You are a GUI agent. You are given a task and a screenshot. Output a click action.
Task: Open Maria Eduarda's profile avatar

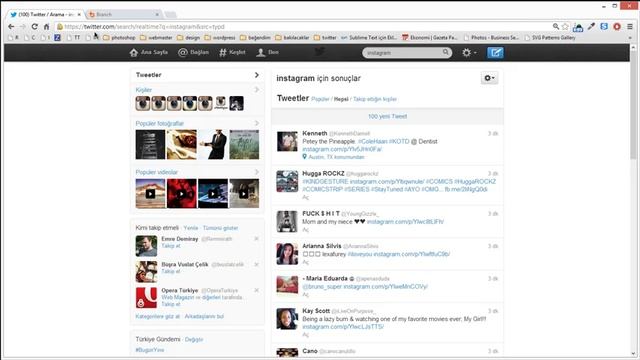click(287, 284)
